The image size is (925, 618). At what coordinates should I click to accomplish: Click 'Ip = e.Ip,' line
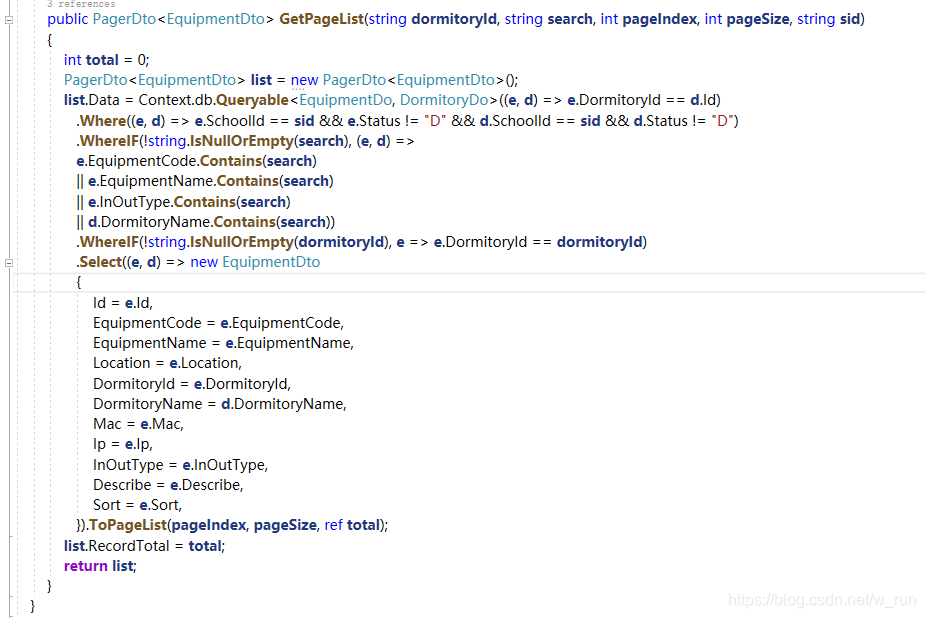point(123,444)
